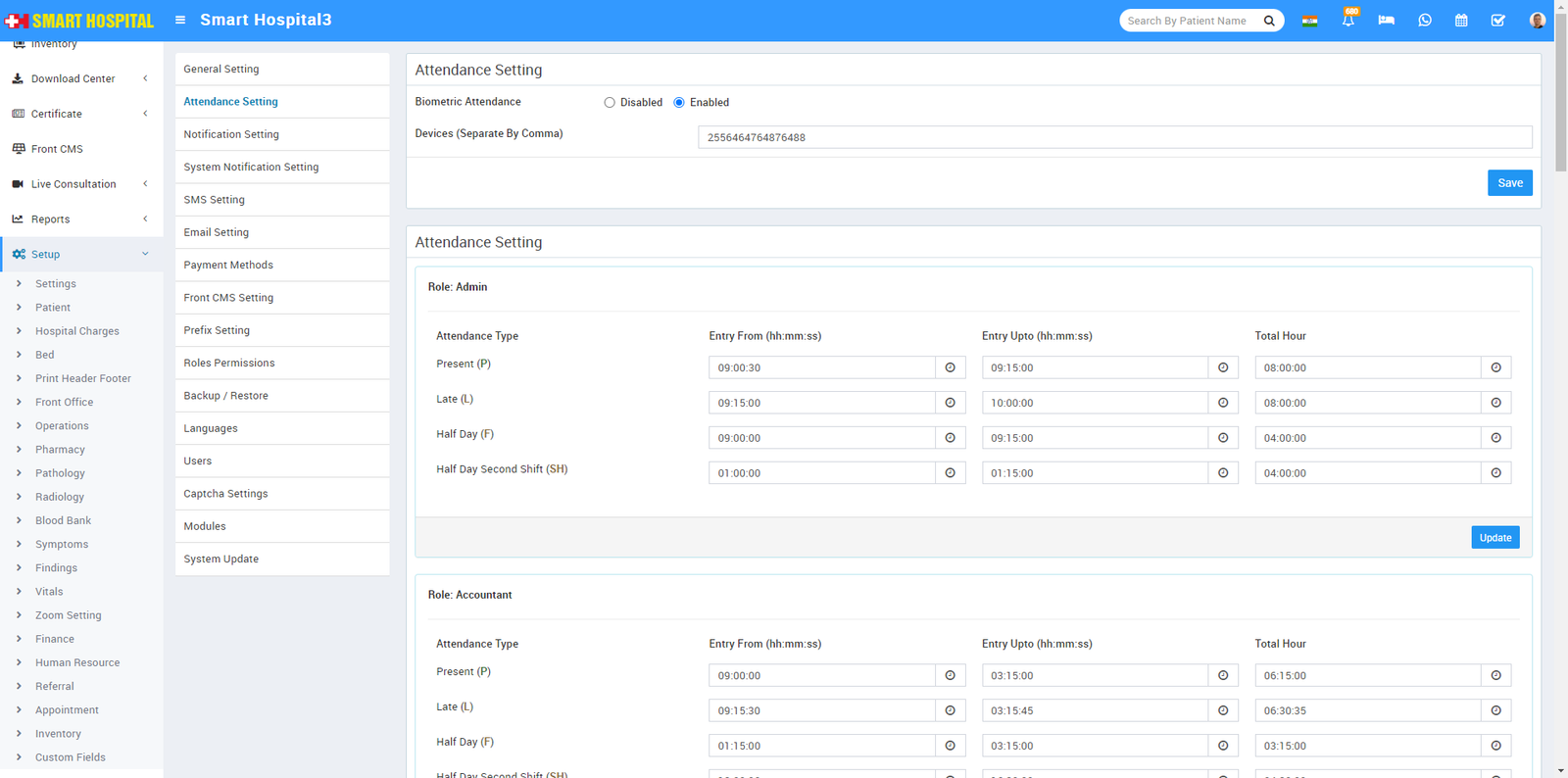This screenshot has width=1568, height=778.
Task: Click the Devices input field
Action: click(1114, 137)
